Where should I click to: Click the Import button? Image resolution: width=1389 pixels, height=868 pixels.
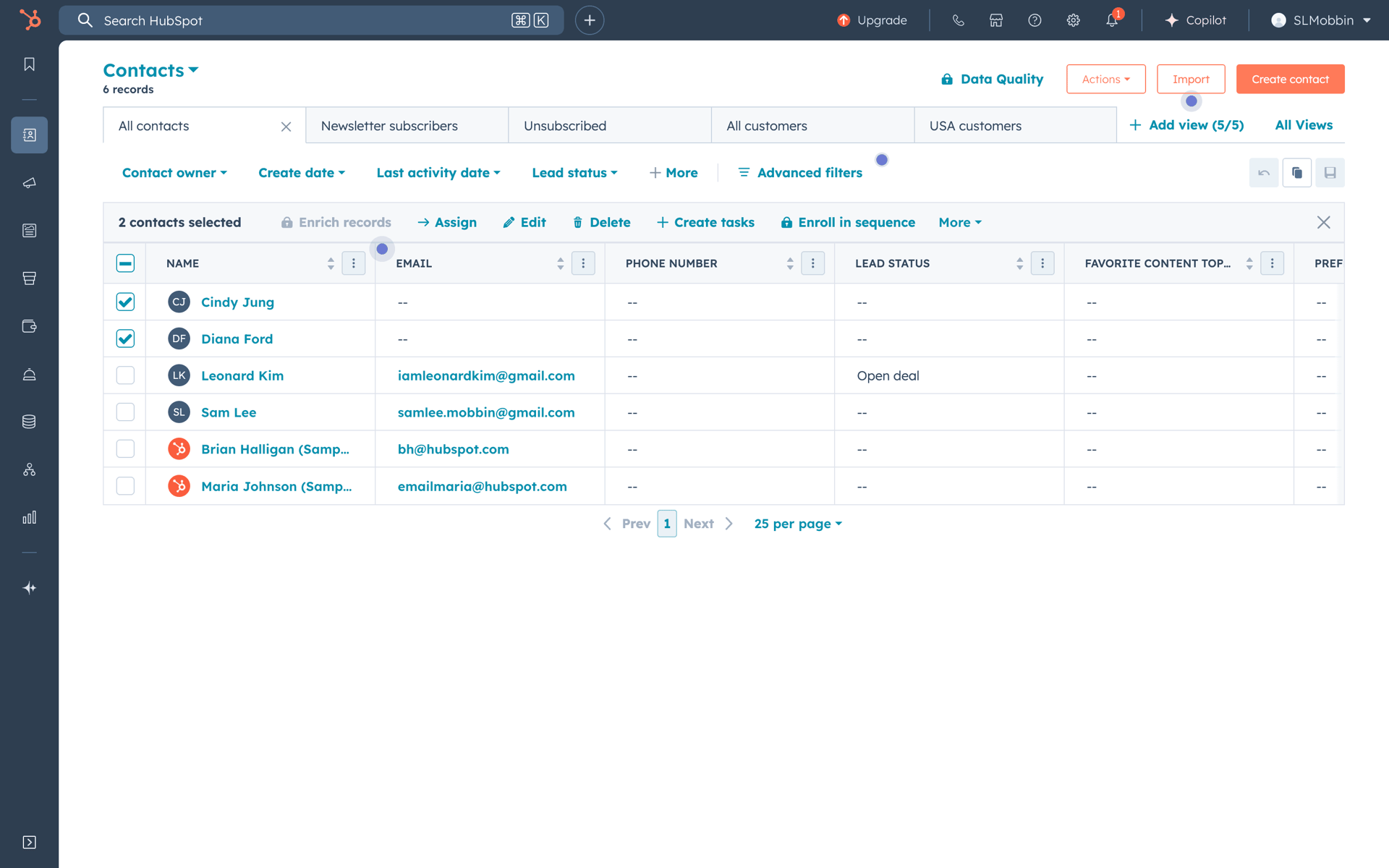point(1191,79)
